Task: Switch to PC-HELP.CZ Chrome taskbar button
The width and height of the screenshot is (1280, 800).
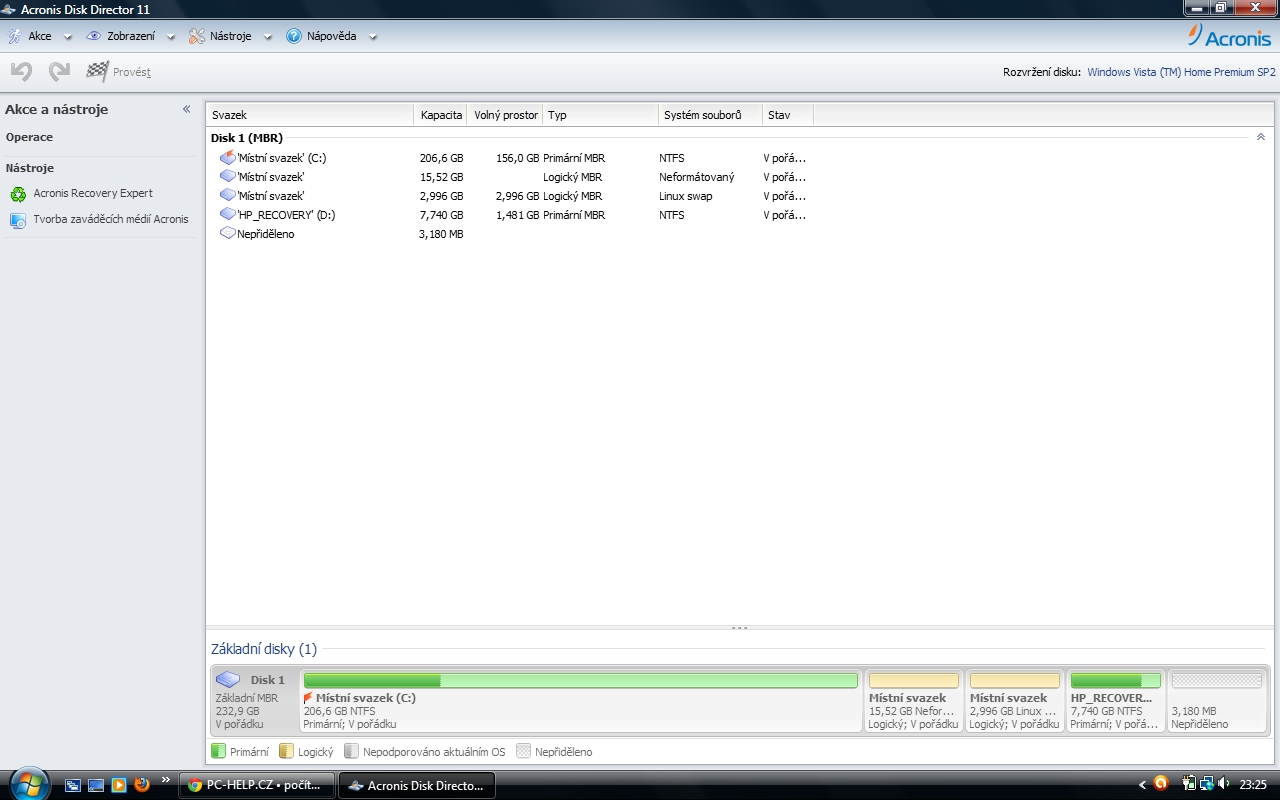Action: point(257,785)
